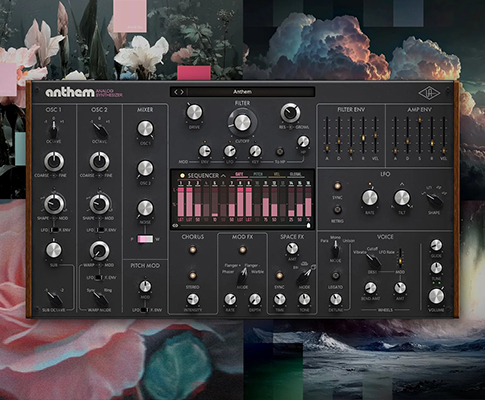Viewport: 485px width, 400px height.
Task: Toggle OSC 2 Warp LFO / F.ENV switch
Action: click(x=99, y=277)
